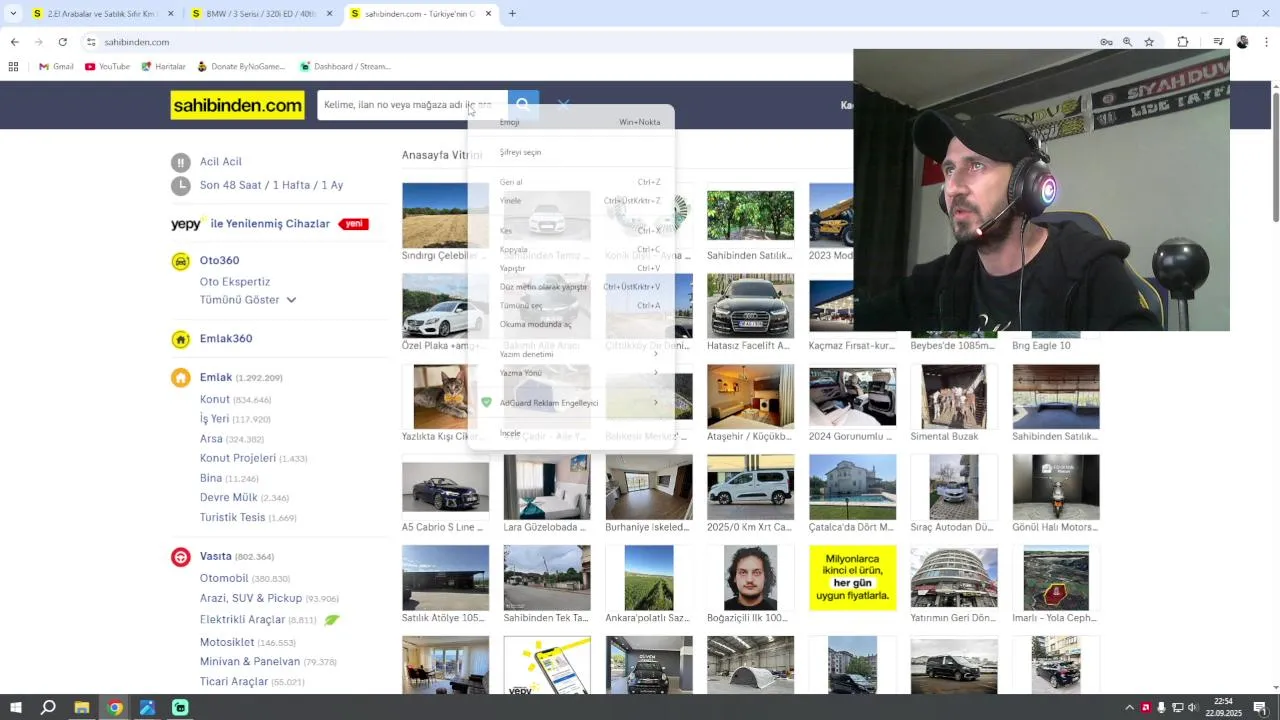
Task: Open the Chrome profile avatar
Action: click(1242, 42)
